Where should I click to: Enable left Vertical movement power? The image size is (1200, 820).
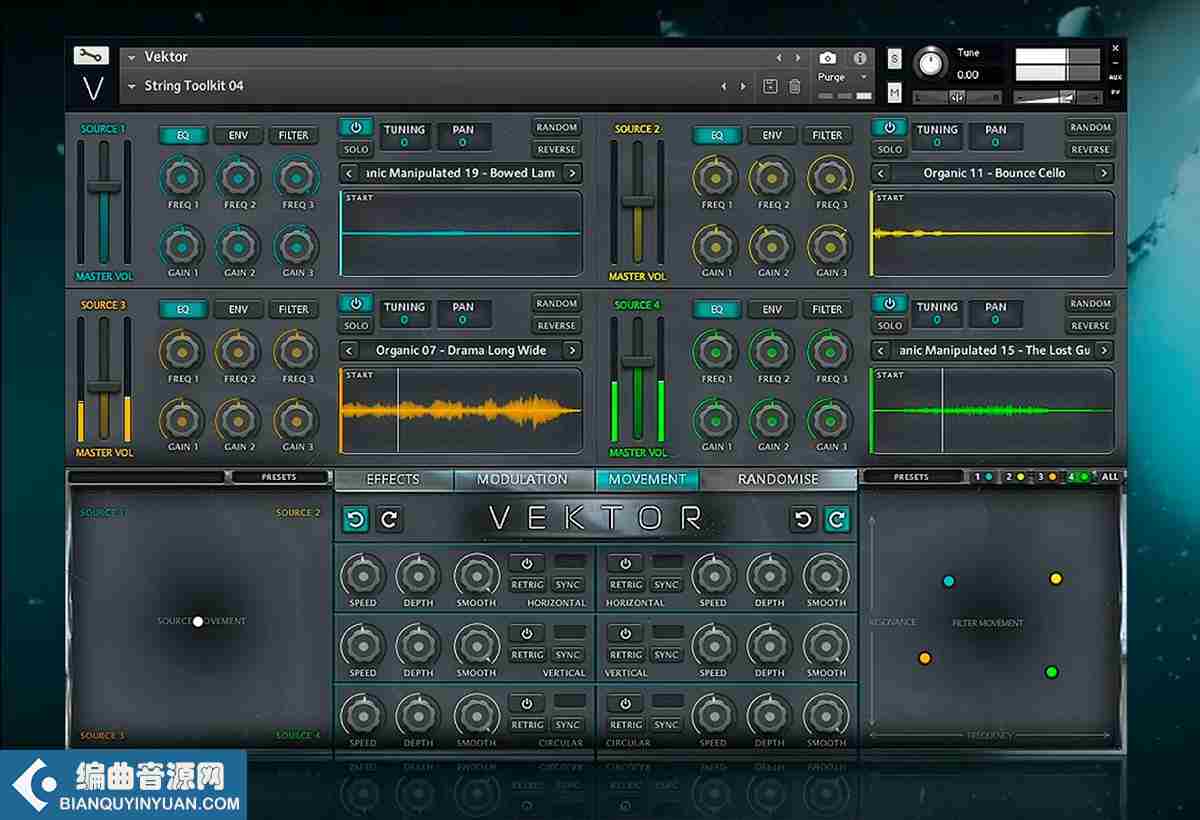(527, 634)
